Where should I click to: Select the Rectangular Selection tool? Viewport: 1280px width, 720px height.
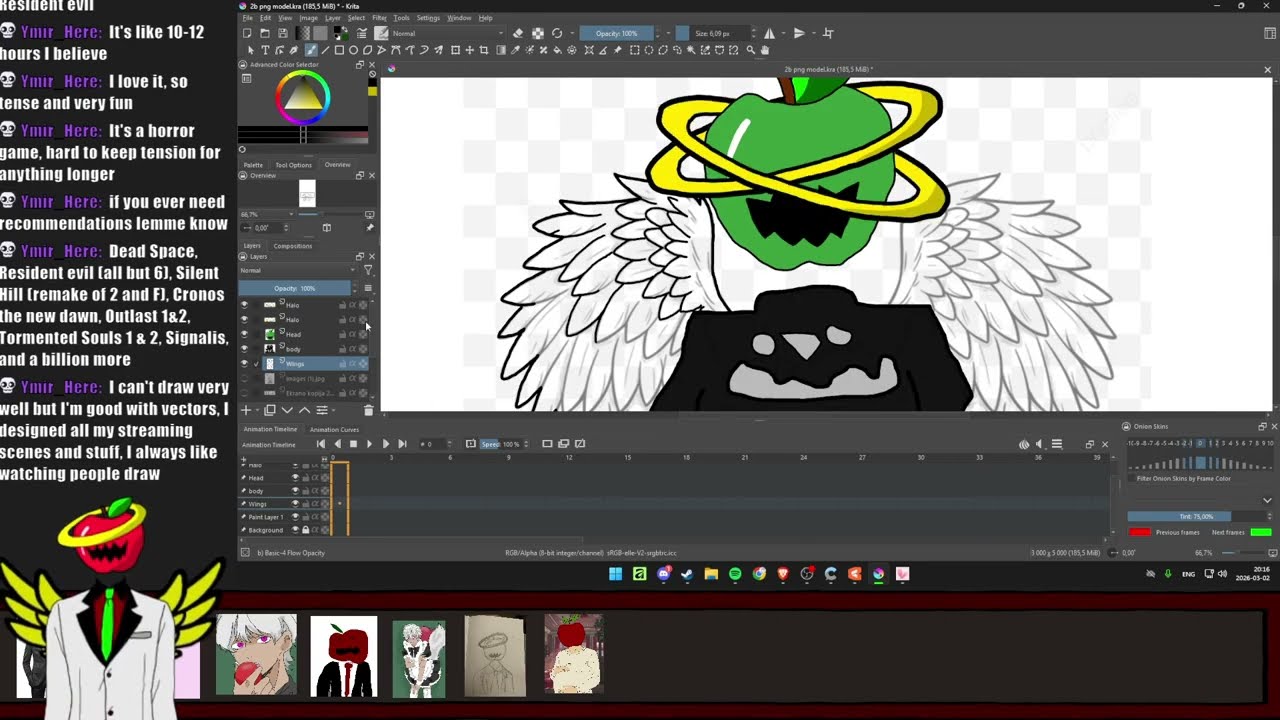pos(635,50)
